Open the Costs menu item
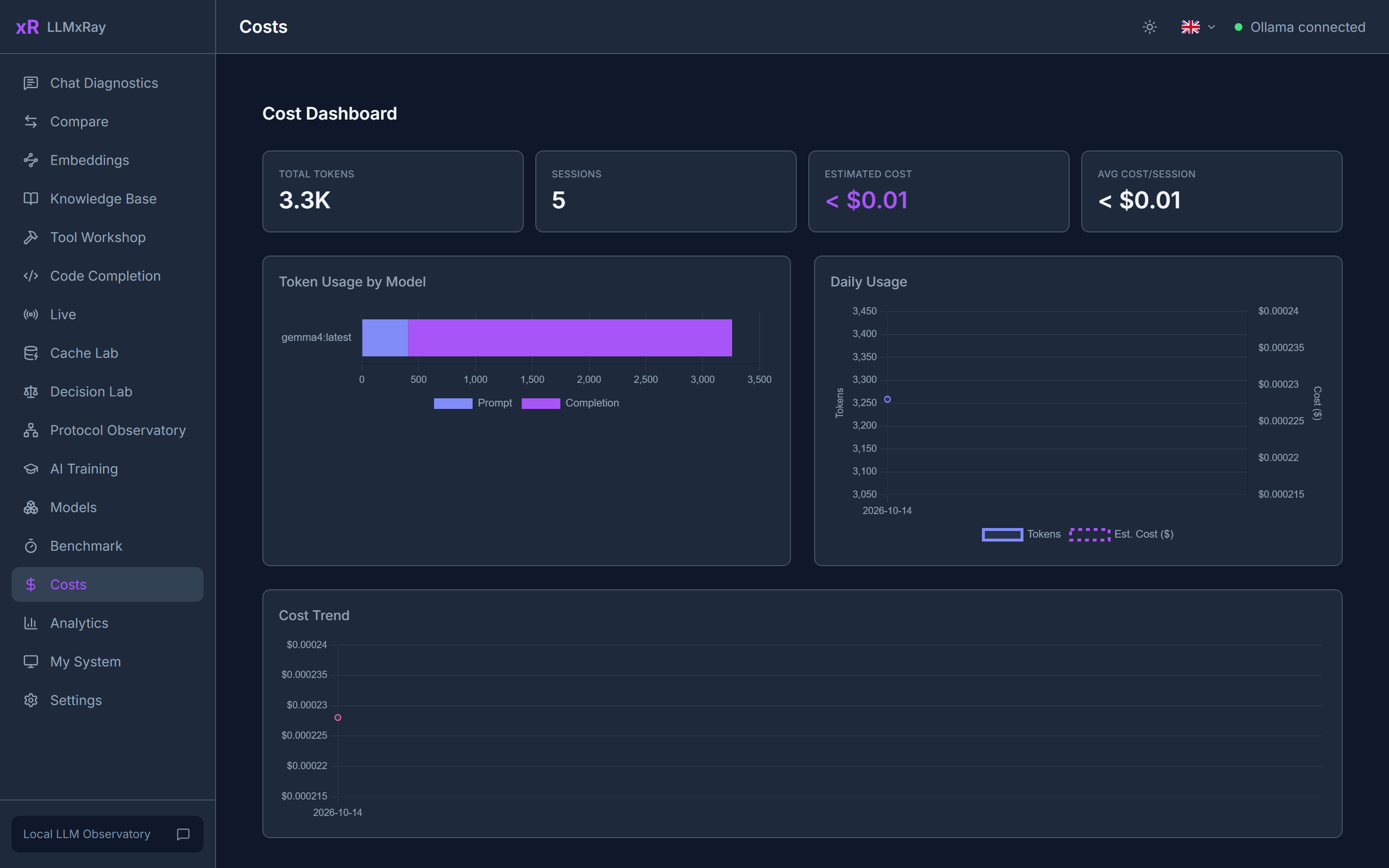Viewport: 1389px width, 868px height. click(108, 584)
